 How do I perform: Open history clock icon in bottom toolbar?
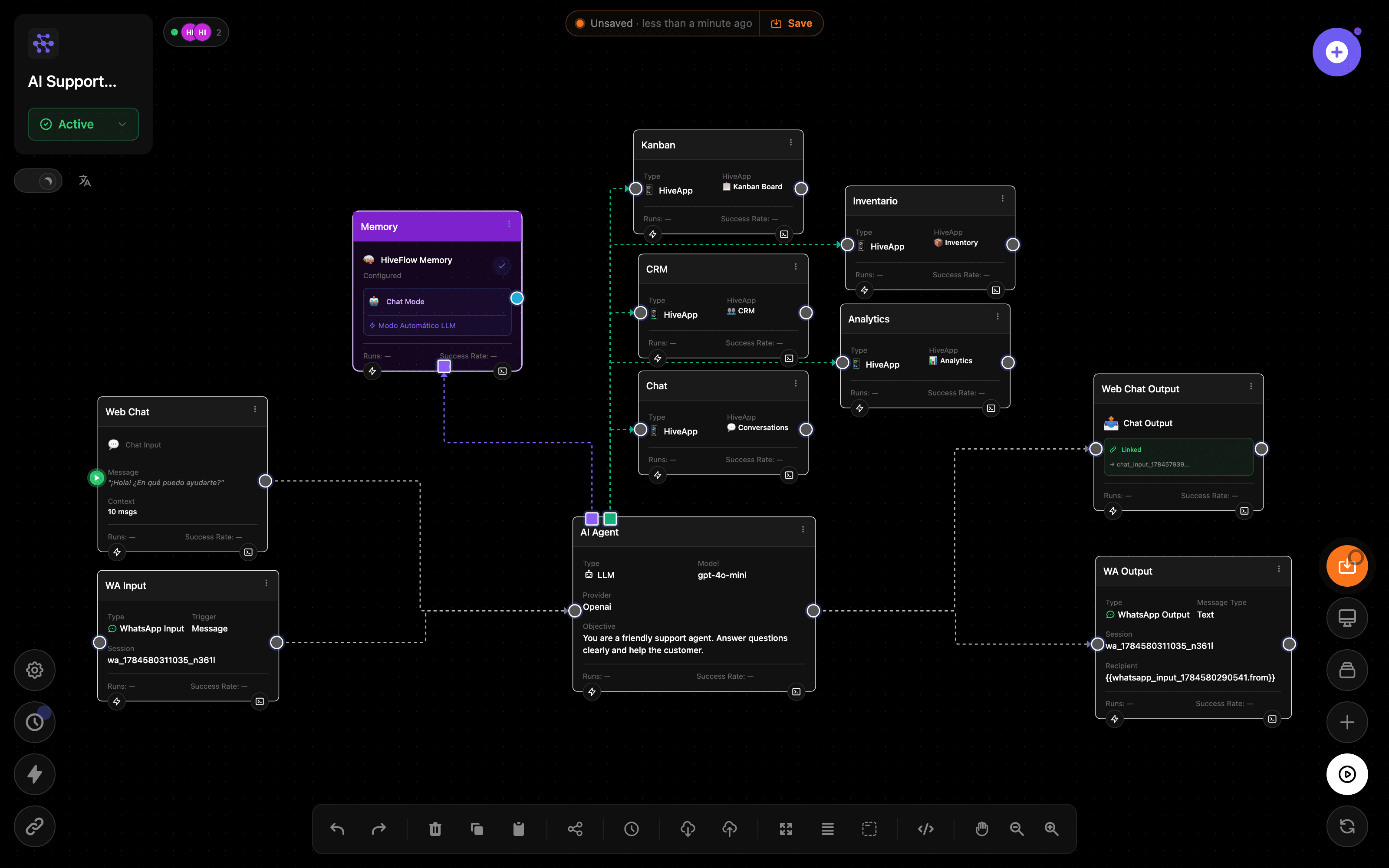(x=632, y=829)
